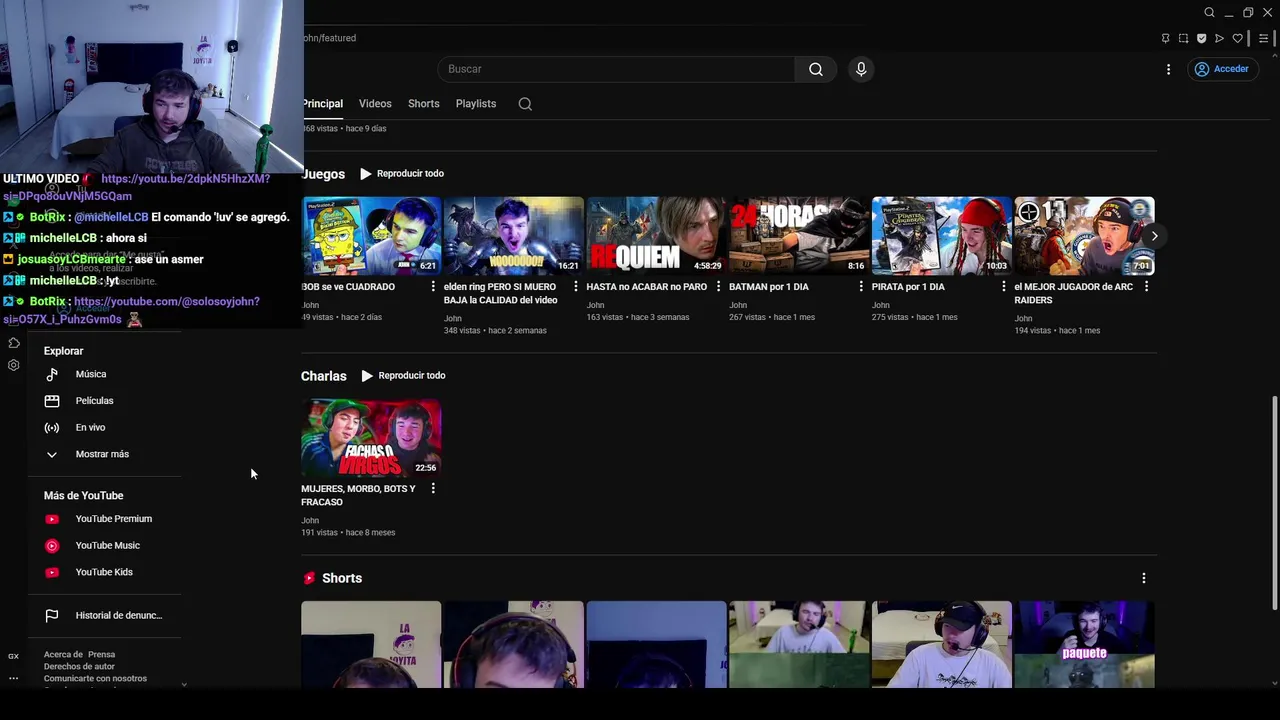Click title 'MUJERES, MORBO, BOTS Y FRACASO'

(358, 495)
